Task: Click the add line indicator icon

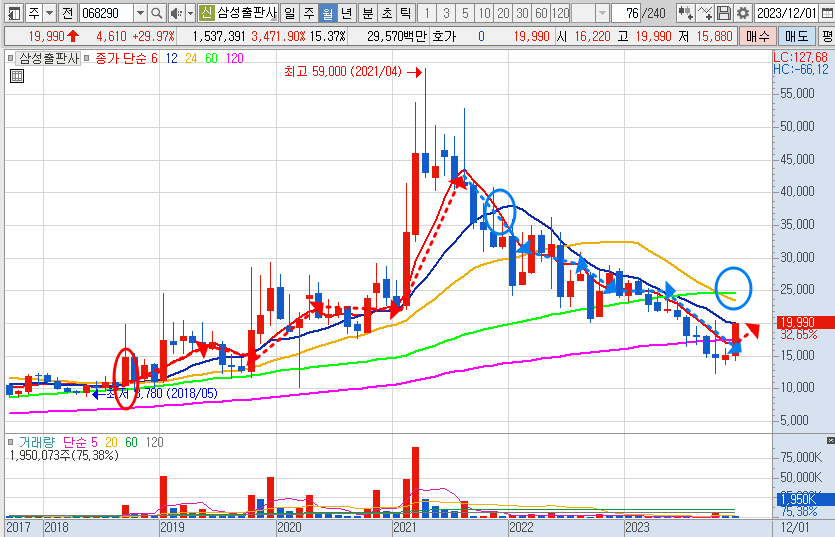Action: [x=705, y=13]
